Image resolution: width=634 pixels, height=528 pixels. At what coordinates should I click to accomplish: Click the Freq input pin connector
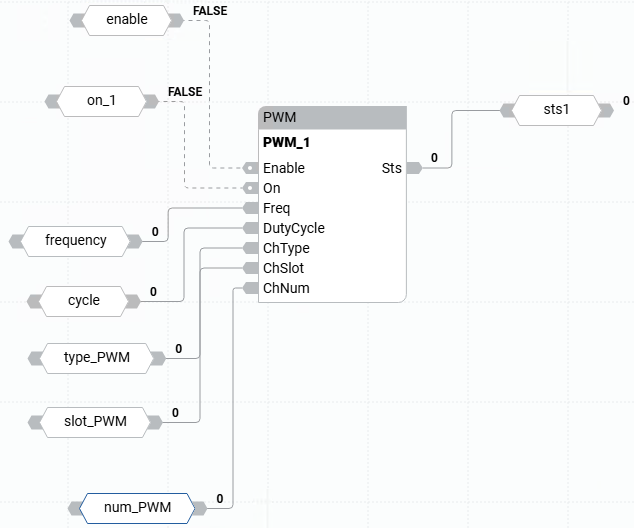point(251,208)
